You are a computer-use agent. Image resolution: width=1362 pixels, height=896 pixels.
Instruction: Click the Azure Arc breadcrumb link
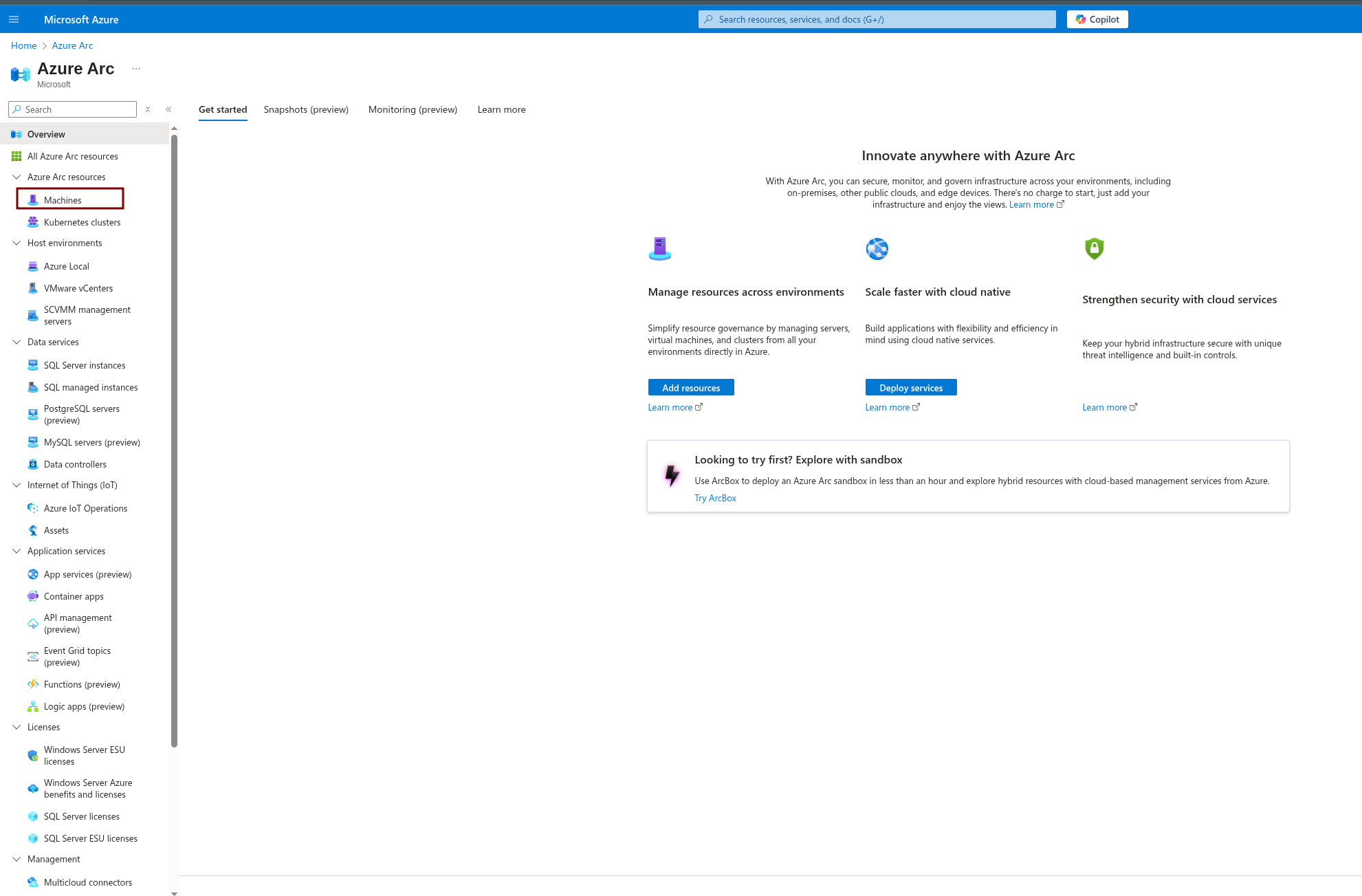pos(72,45)
